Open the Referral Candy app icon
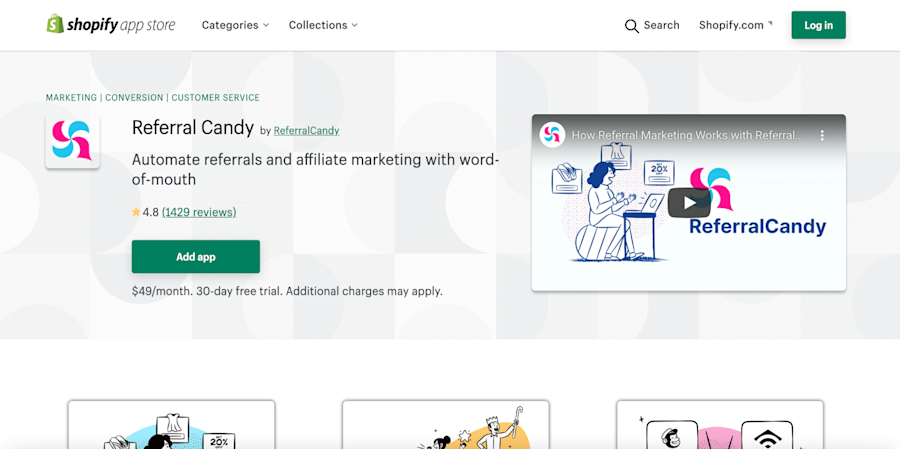This screenshot has width=900, height=449. click(x=72, y=141)
